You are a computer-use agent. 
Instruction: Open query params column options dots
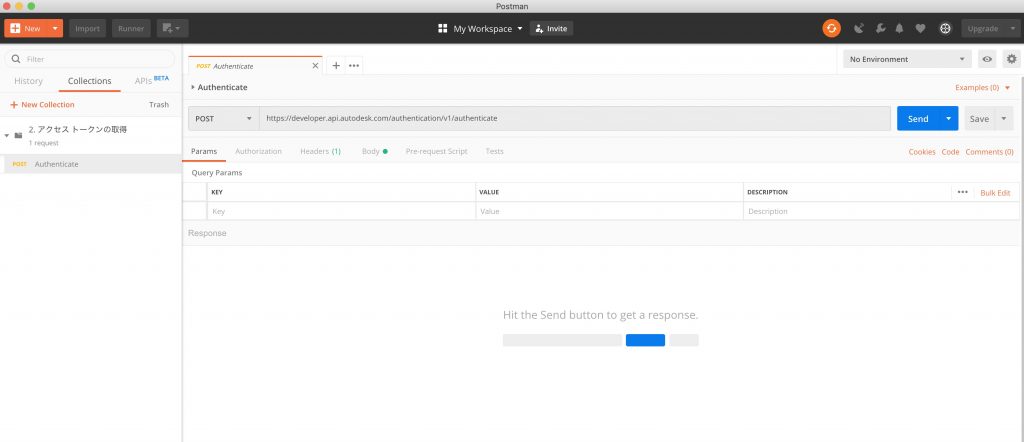(963, 192)
